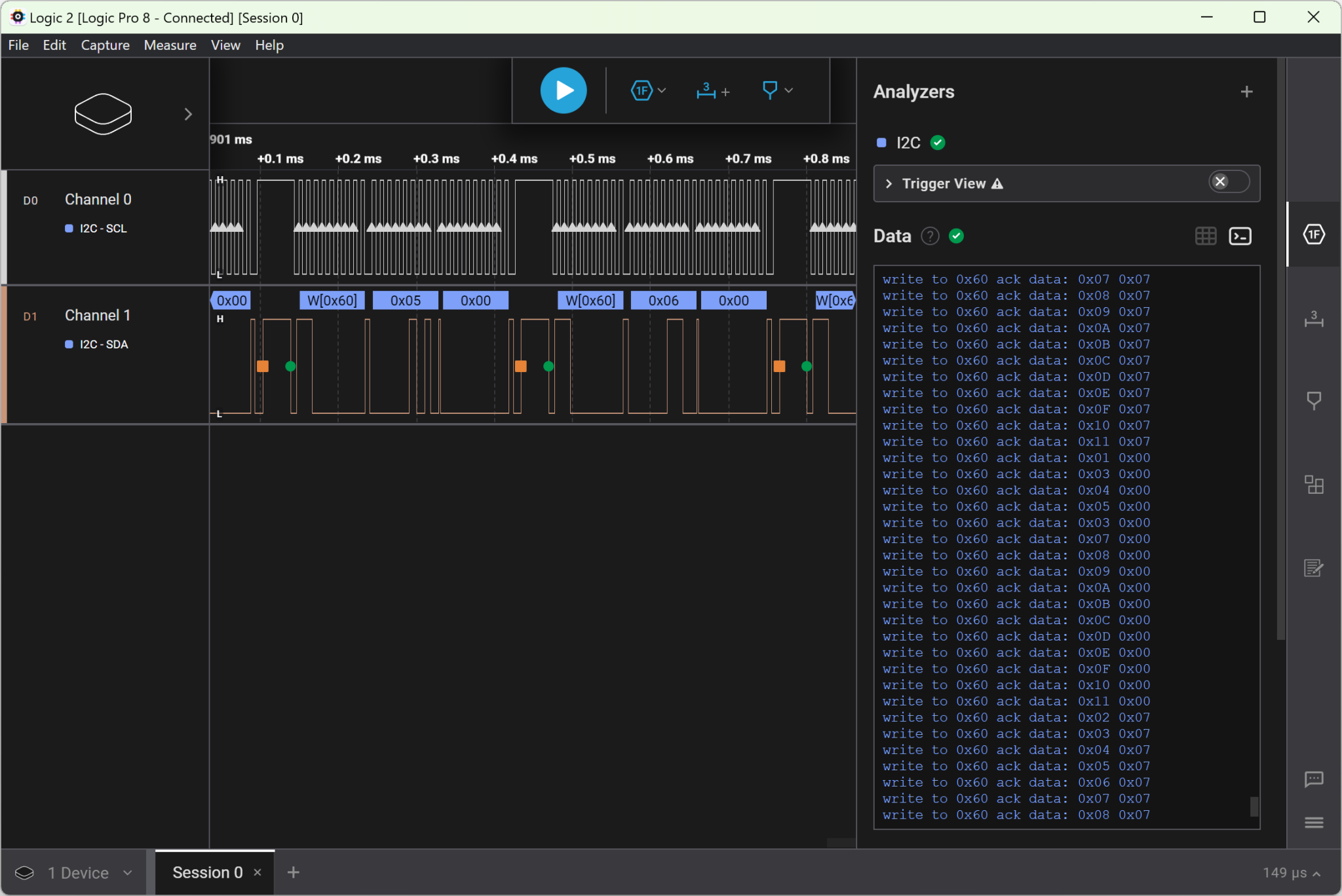Open the hamburger main menu
Image resolution: width=1342 pixels, height=896 pixels.
pos(1313,823)
